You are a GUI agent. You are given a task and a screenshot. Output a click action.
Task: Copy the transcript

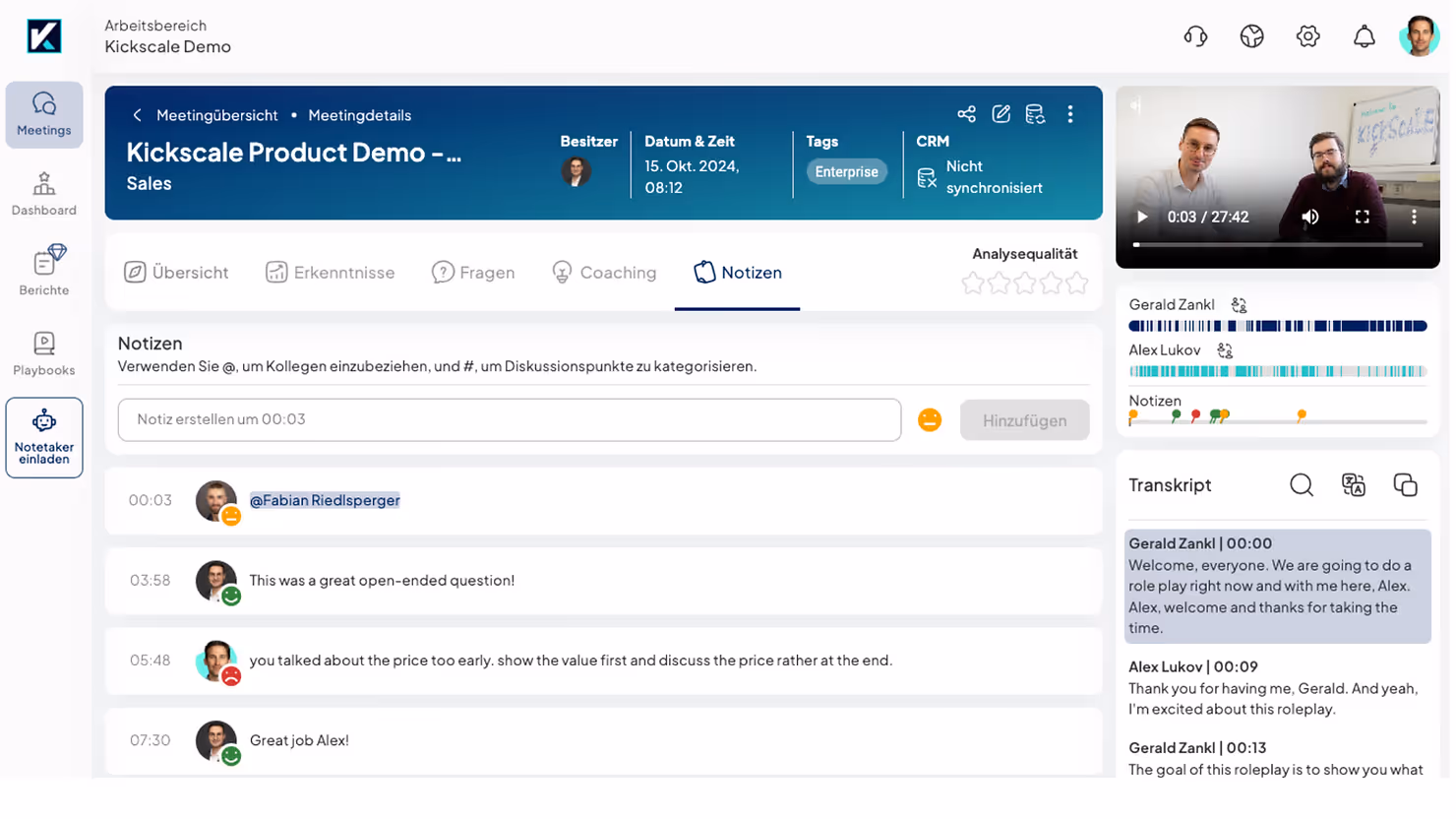click(x=1405, y=484)
